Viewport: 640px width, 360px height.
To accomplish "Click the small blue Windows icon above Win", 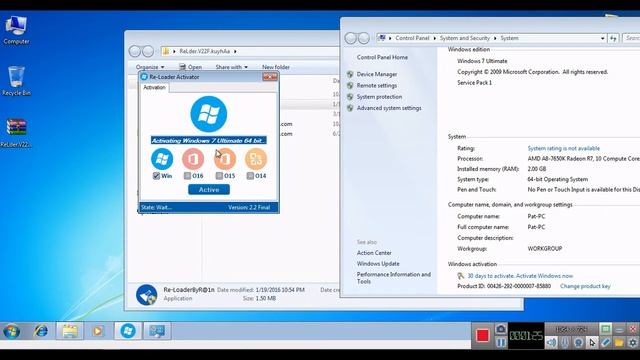I will click(162, 159).
